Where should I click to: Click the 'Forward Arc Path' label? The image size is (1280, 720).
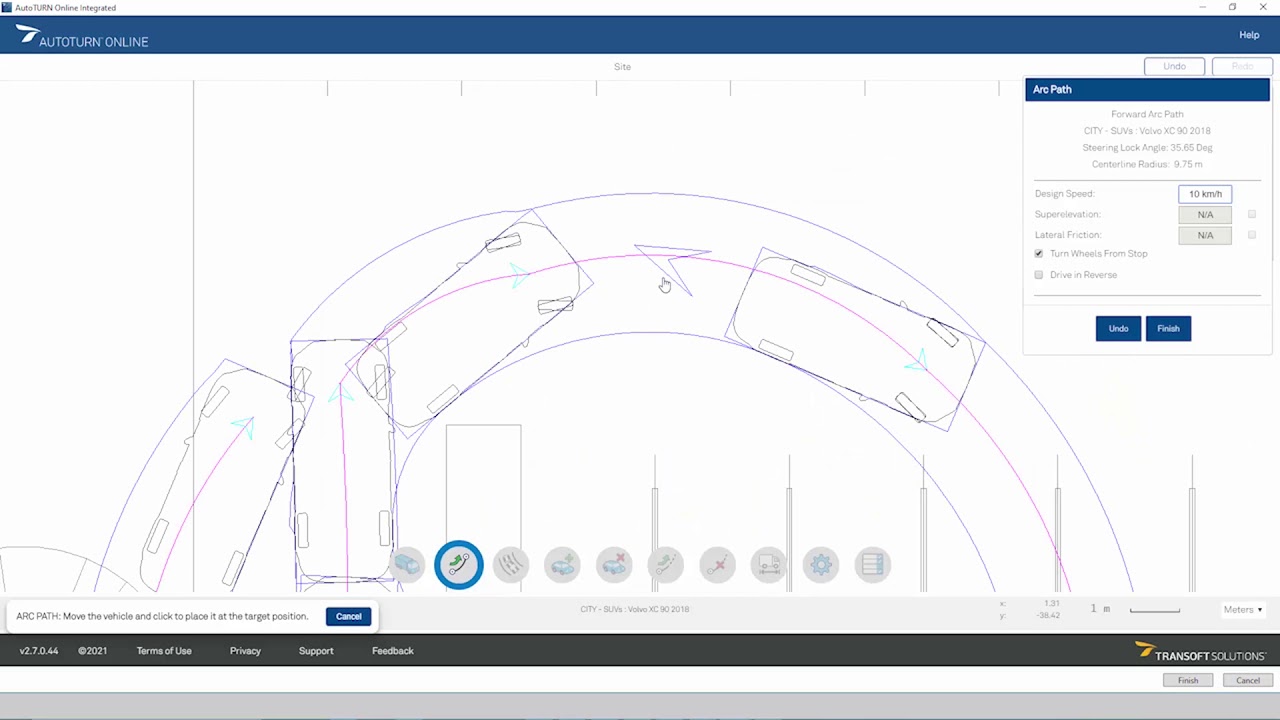[x=1147, y=115]
